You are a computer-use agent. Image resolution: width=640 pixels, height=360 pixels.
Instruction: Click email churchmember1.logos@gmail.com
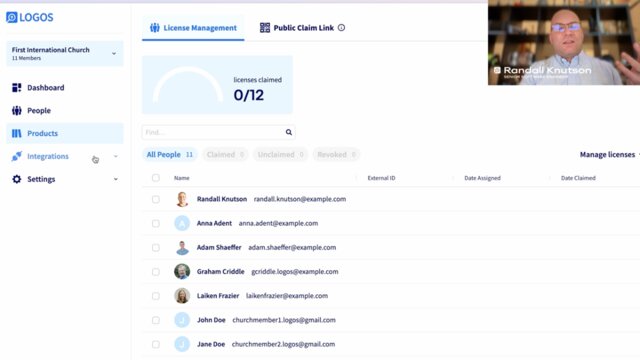(284, 320)
